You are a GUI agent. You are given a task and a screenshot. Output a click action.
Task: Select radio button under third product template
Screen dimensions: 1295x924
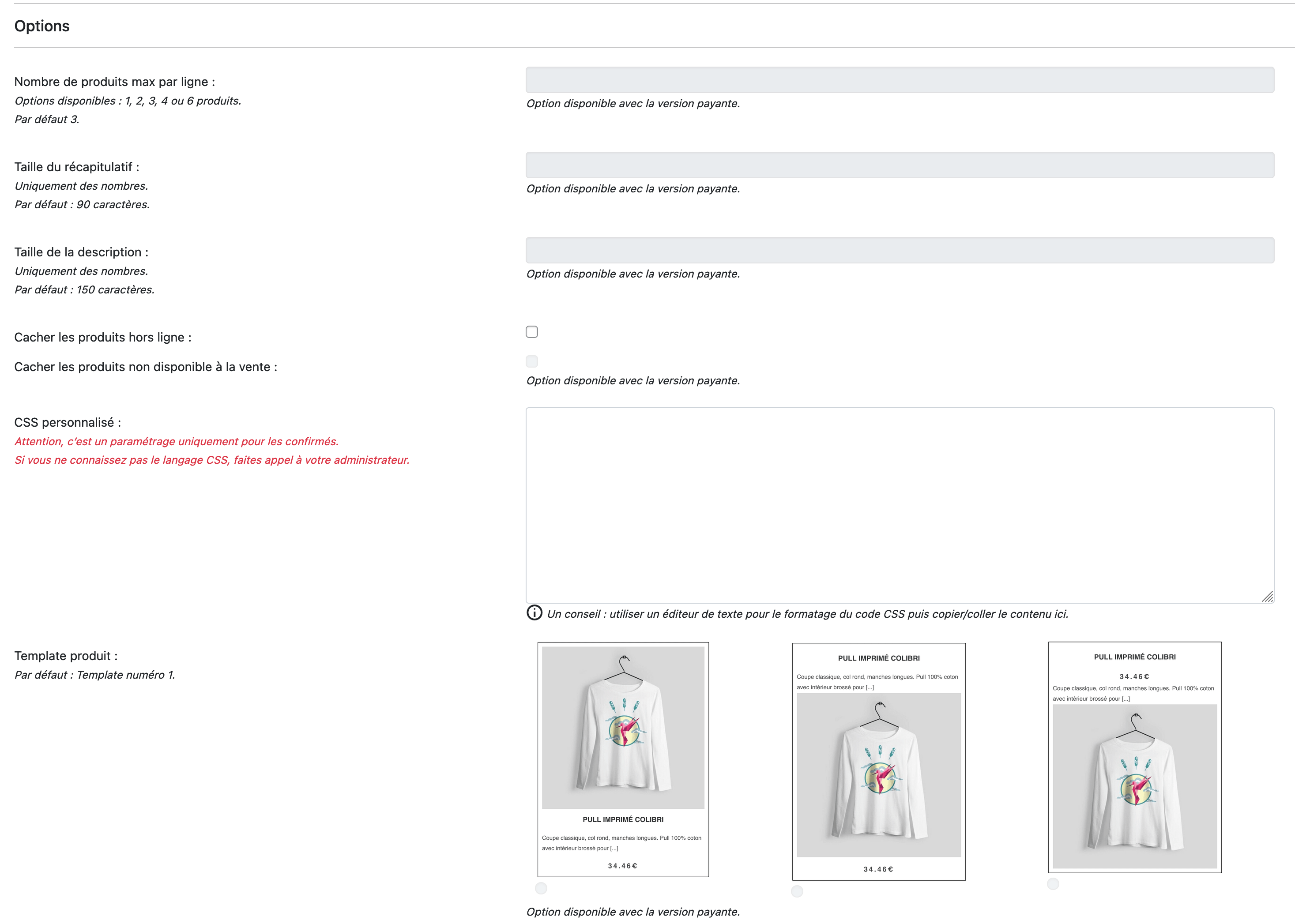1053,883
